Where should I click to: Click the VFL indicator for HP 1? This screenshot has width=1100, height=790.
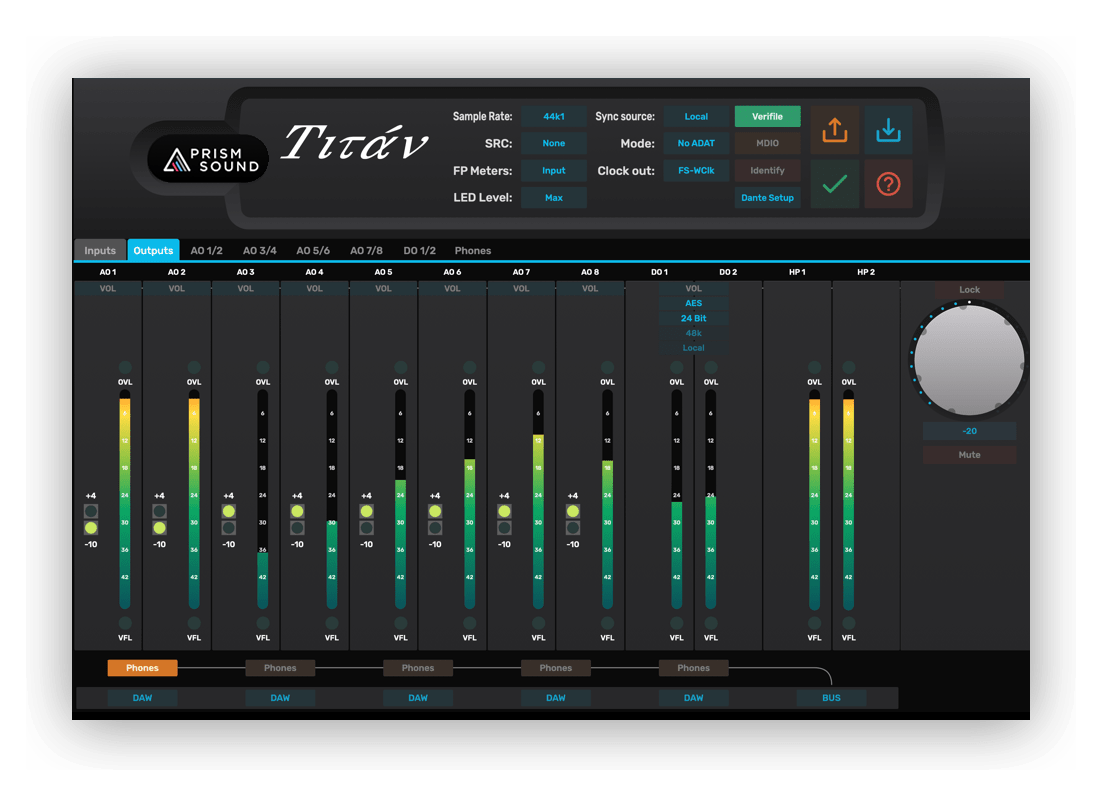click(814, 623)
